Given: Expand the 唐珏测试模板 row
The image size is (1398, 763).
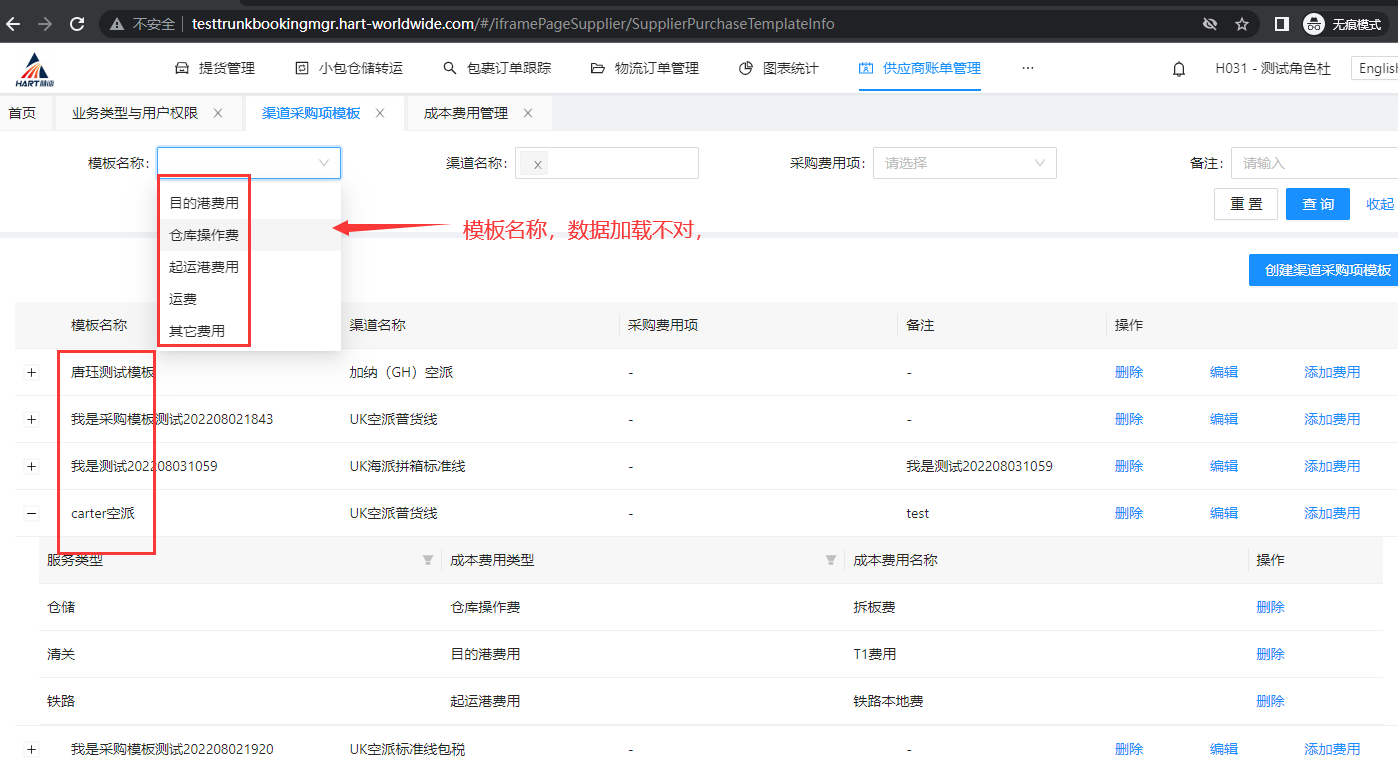Looking at the screenshot, I should (x=31, y=372).
